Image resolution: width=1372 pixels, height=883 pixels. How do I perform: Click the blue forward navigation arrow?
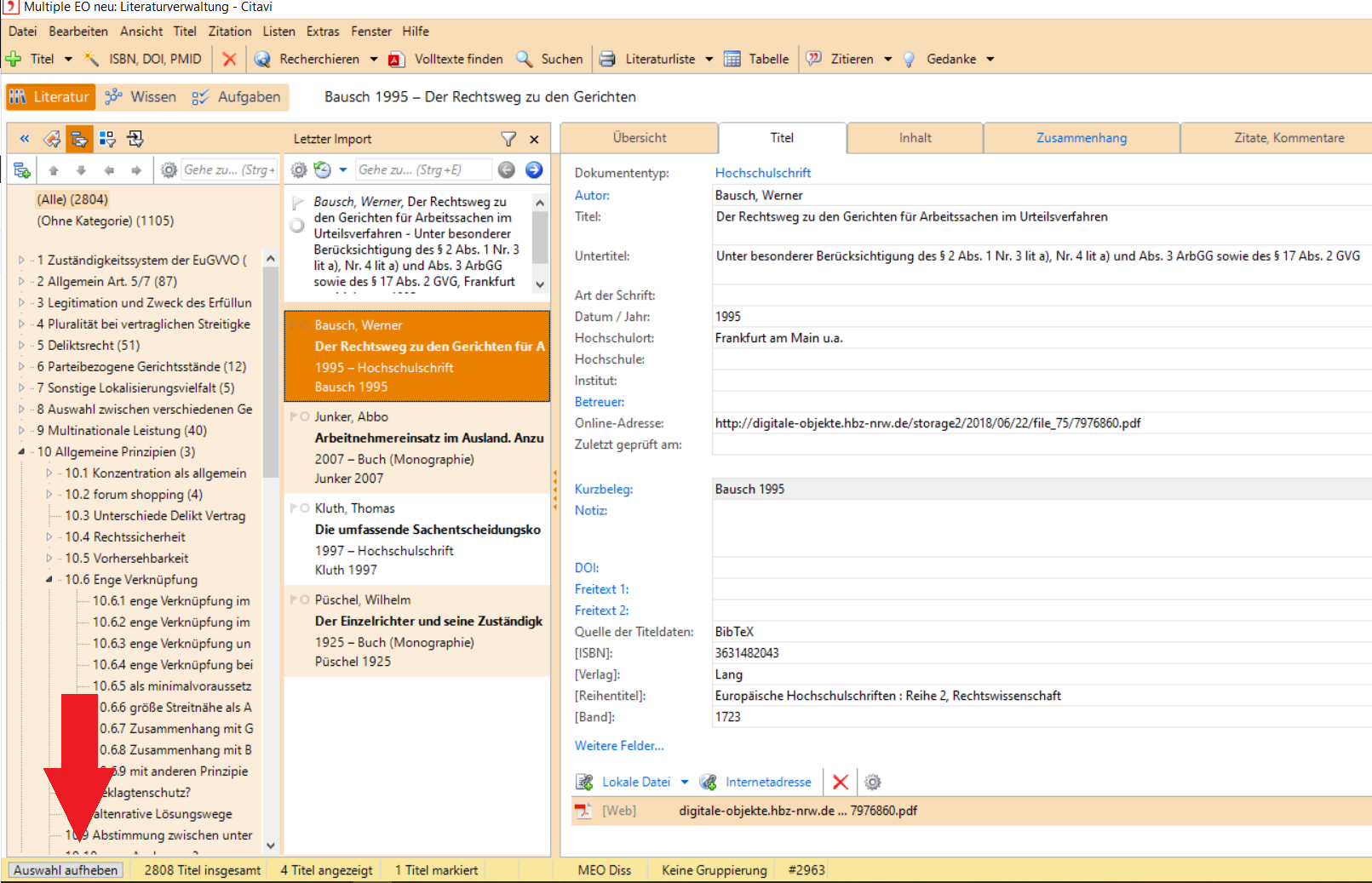[534, 170]
